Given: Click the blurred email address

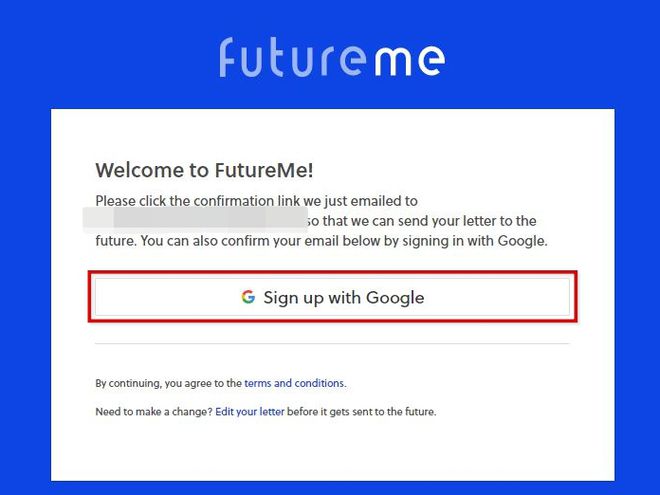Looking at the screenshot, I should 195,219.
